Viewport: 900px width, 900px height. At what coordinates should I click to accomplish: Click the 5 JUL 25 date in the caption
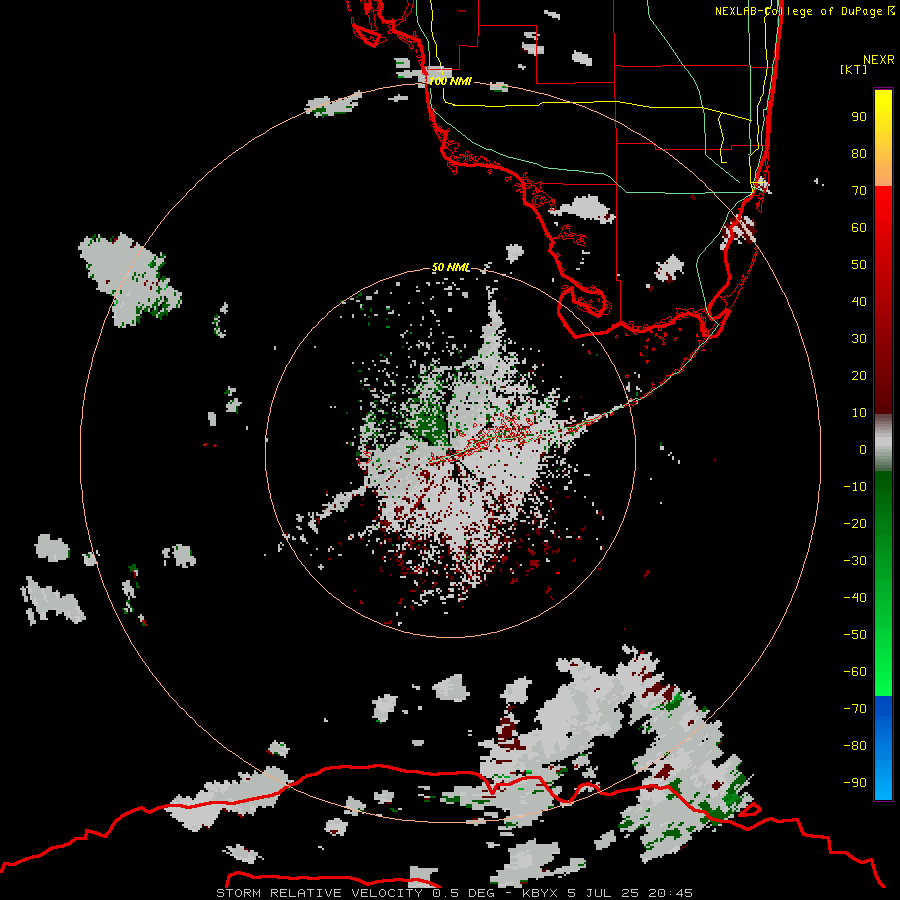click(x=604, y=893)
